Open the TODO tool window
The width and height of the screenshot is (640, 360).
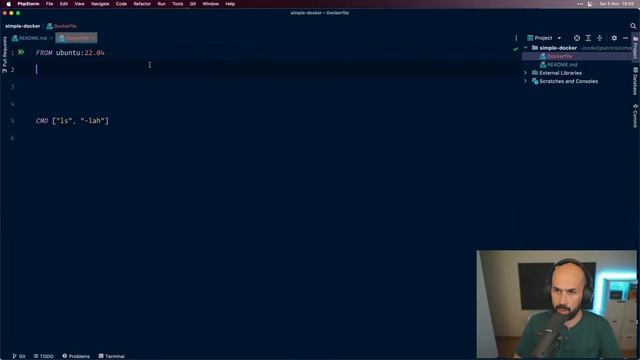(44, 356)
